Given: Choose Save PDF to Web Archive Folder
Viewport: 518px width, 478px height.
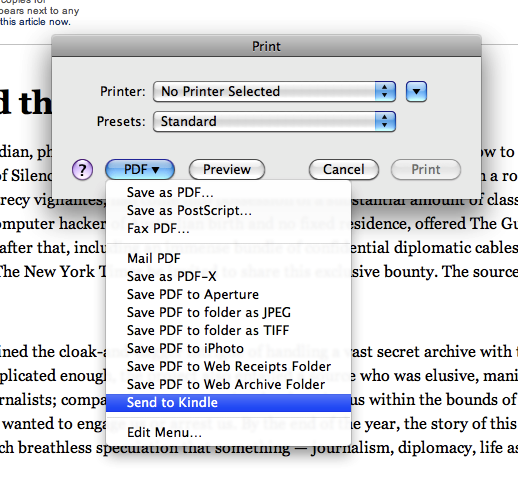Looking at the screenshot, I should click(x=228, y=384).
